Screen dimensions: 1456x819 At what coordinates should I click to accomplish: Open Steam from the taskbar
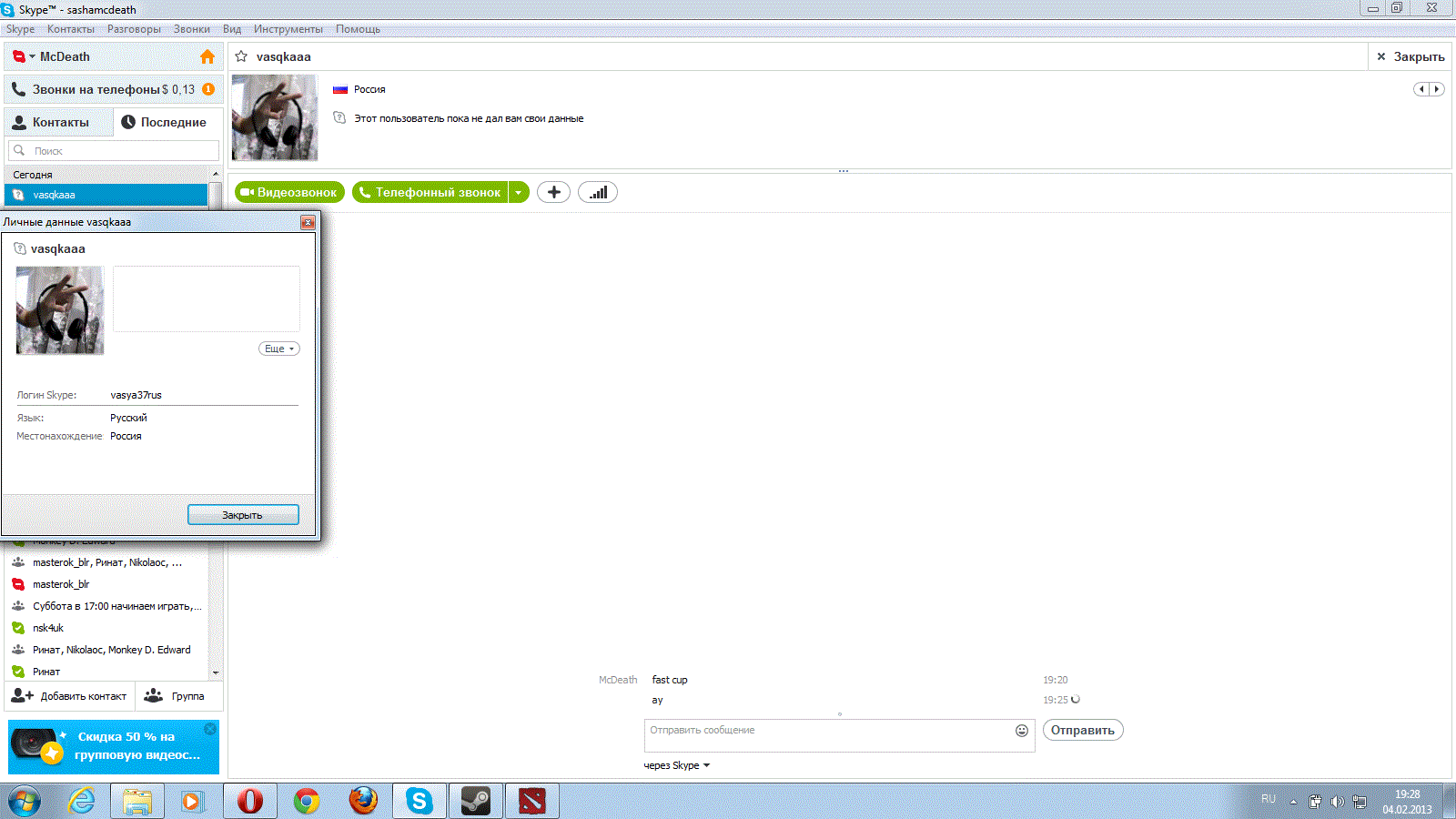click(476, 801)
